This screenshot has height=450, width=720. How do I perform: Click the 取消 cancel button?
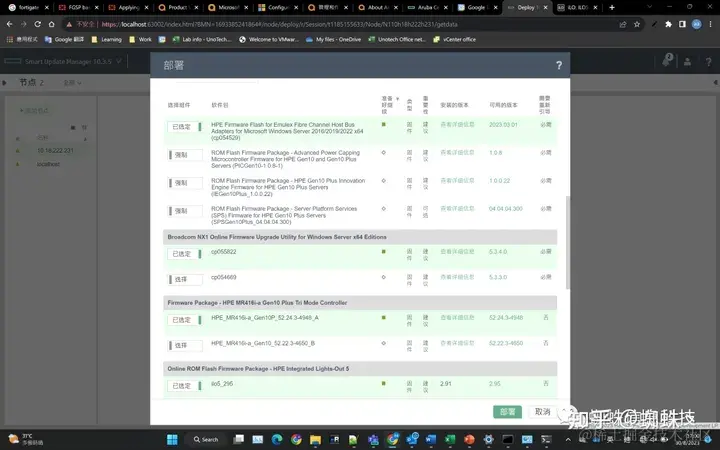coord(542,411)
